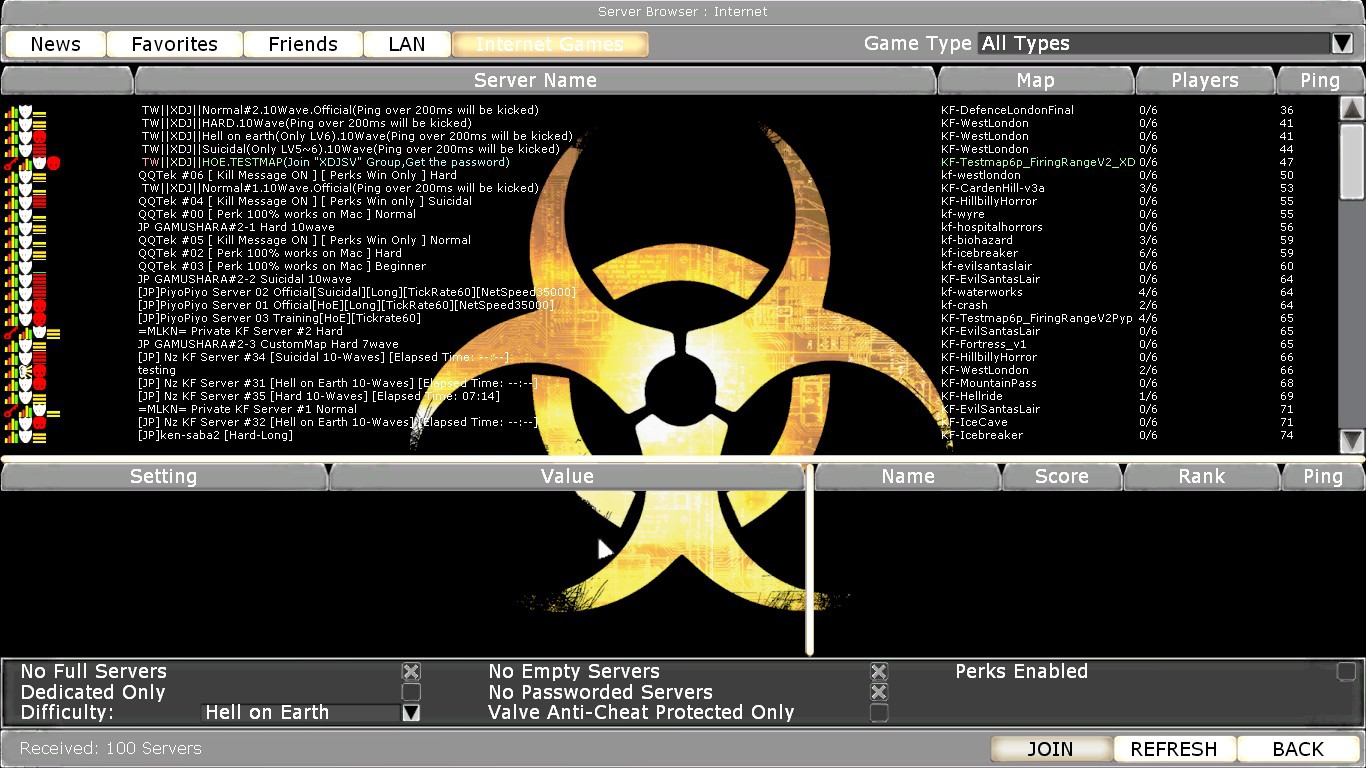The image size is (1366, 768).
Task: Open the Difficulty dropdown arrow
Action: pos(411,713)
